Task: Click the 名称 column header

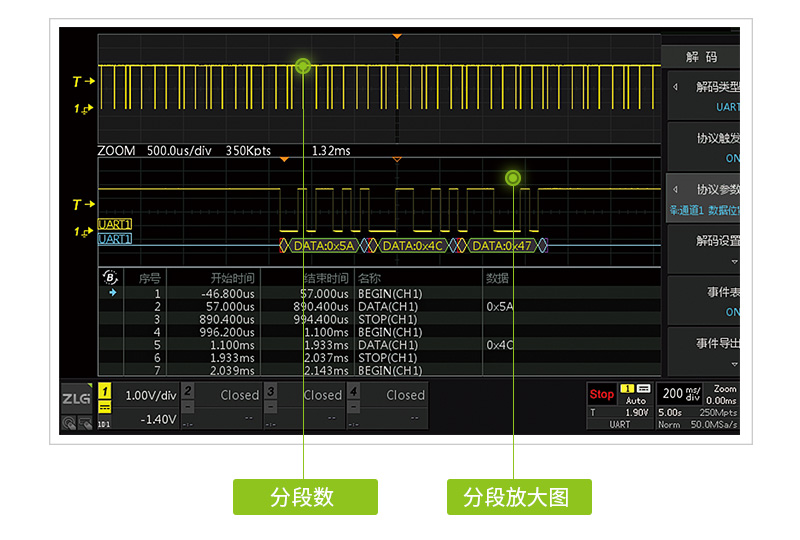Action: [x=369, y=278]
